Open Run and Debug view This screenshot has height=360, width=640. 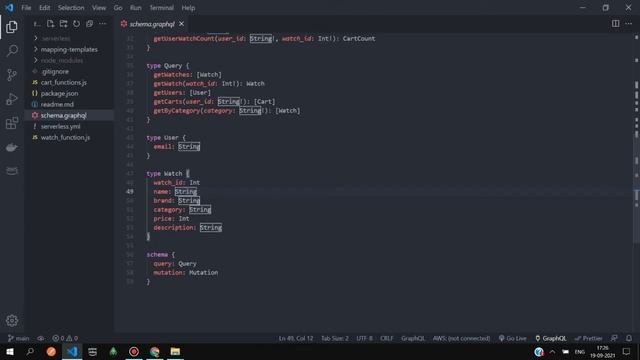pyautogui.click(x=12, y=99)
